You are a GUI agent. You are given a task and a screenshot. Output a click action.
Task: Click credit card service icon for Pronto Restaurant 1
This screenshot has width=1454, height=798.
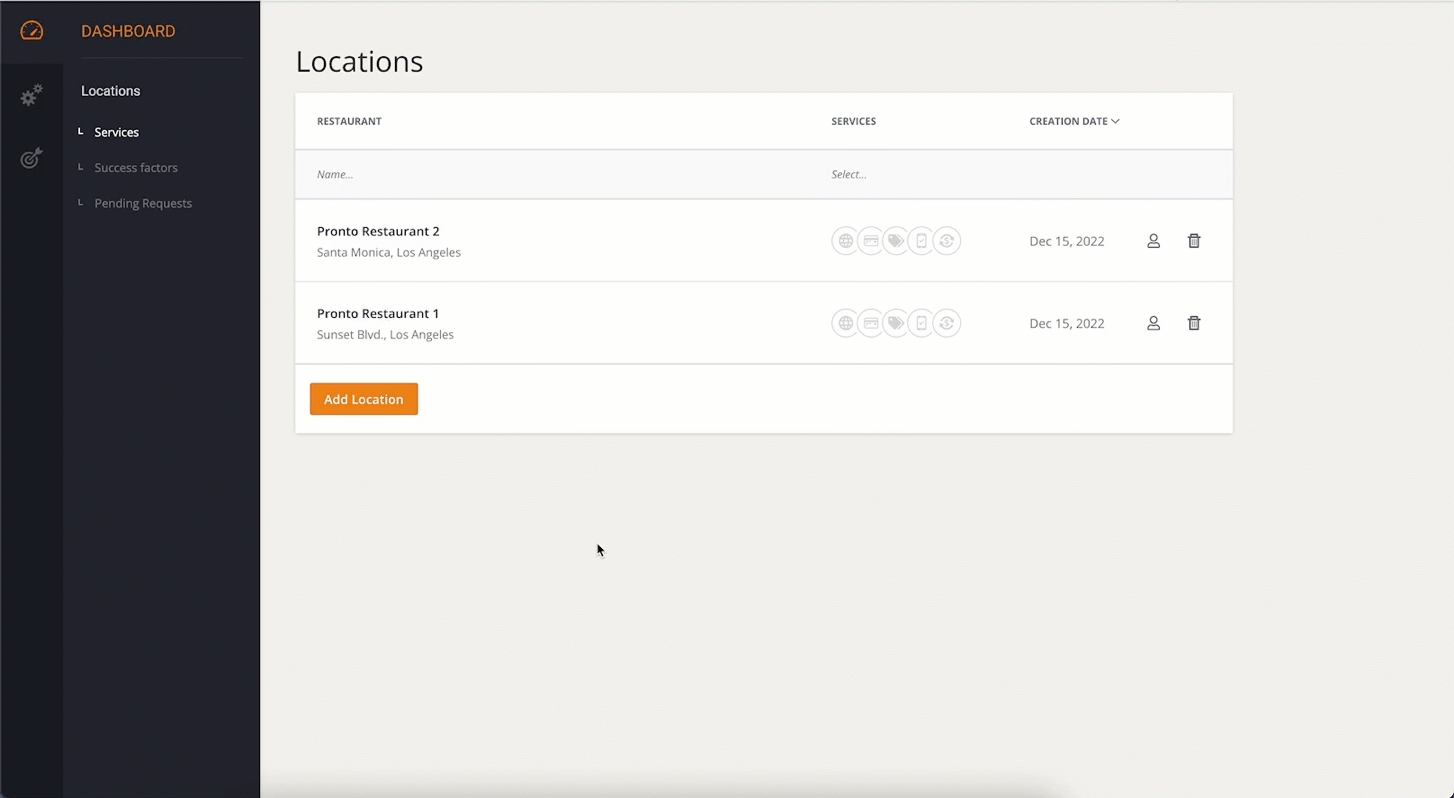(871, 323)
